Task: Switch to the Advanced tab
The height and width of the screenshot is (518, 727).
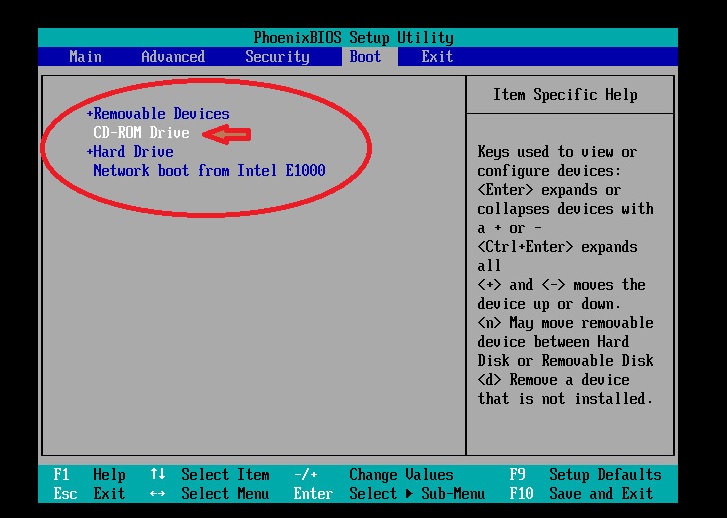Action: [173, 57]
